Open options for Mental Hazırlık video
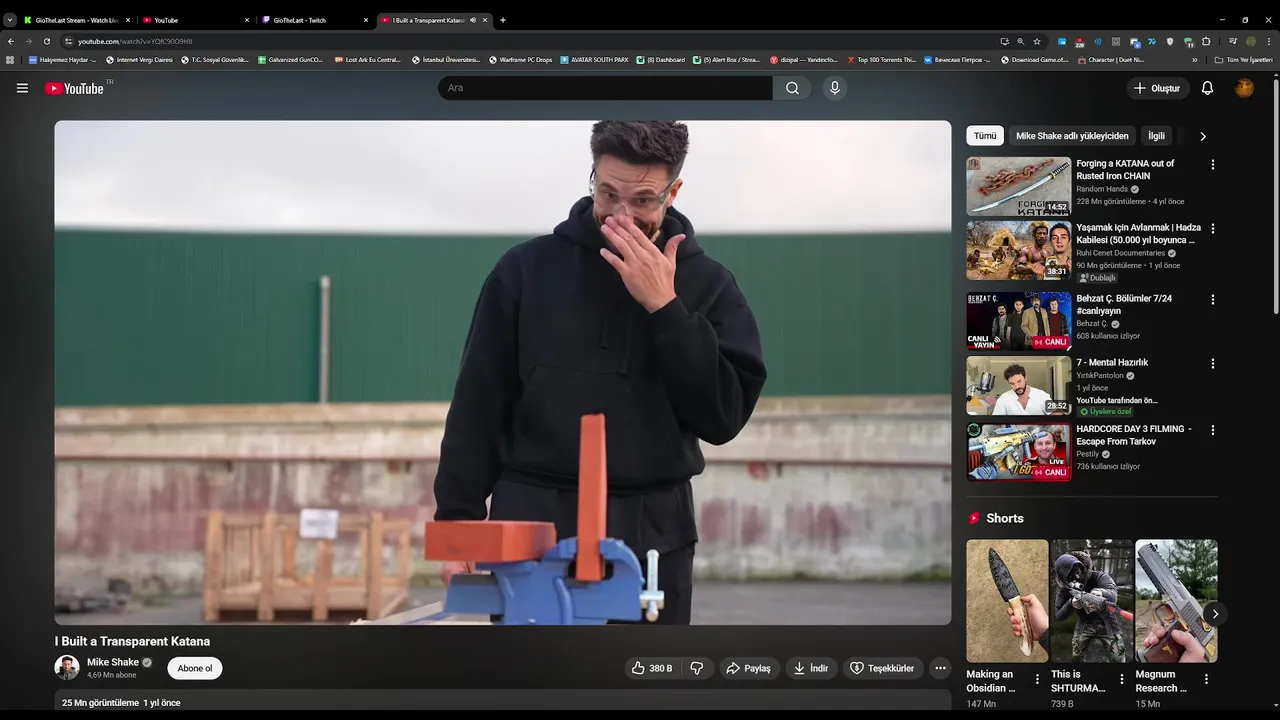 coord(1213,364)
